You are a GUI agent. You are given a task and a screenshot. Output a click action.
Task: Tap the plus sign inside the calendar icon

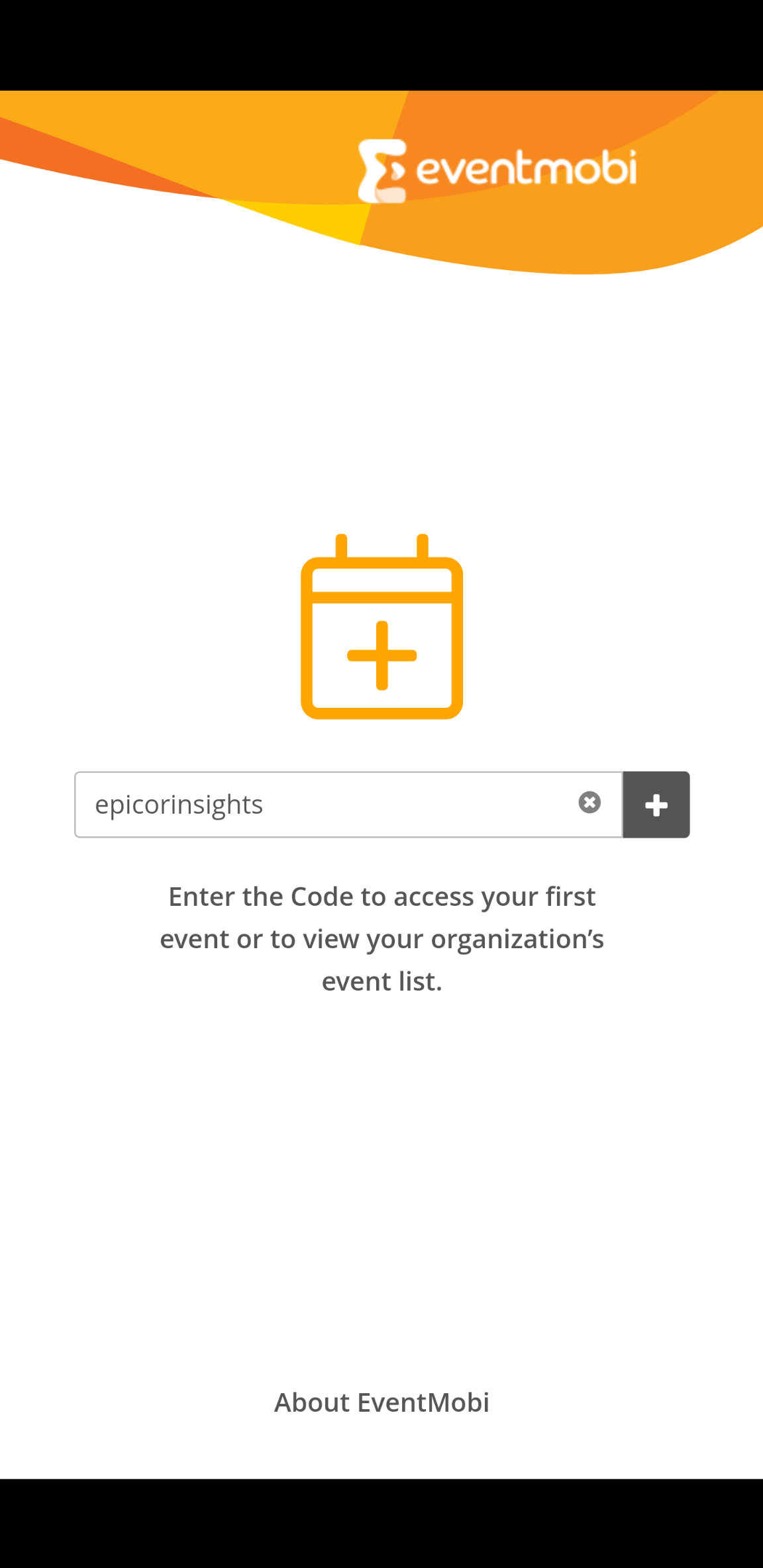382,656
